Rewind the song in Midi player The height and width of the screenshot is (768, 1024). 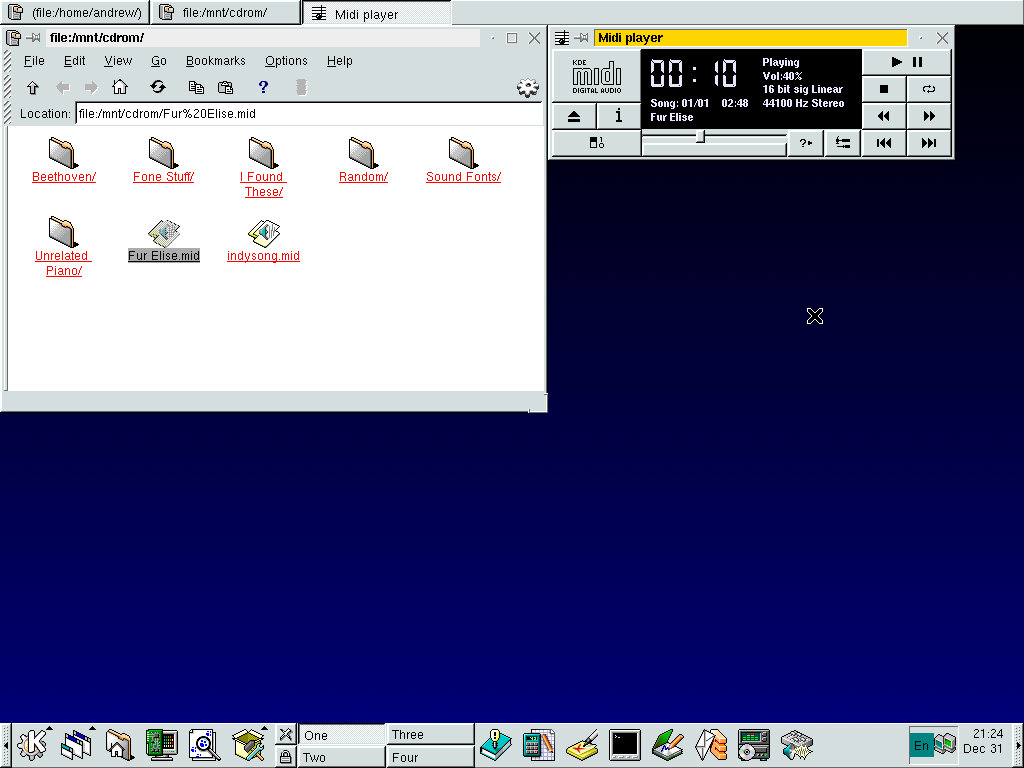(x=884, y=116)
